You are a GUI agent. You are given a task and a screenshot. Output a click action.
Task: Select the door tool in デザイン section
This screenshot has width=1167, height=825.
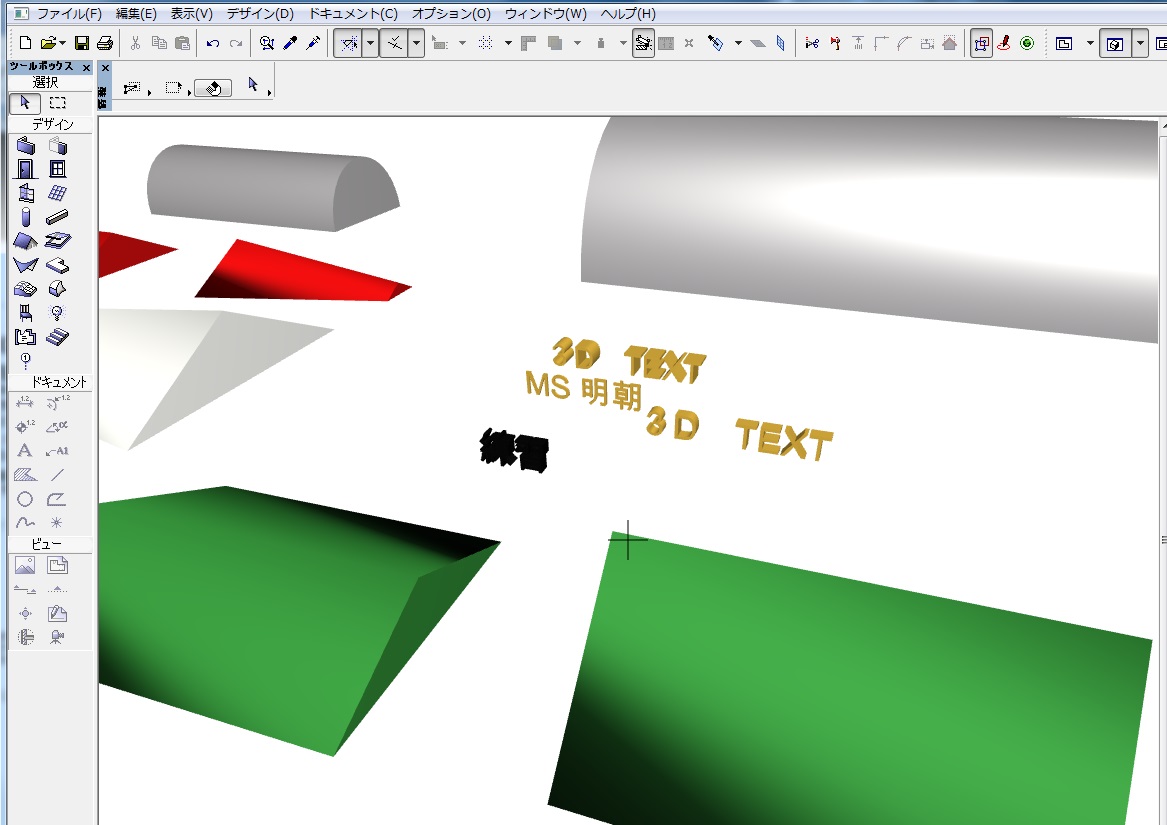click(24, 168)
